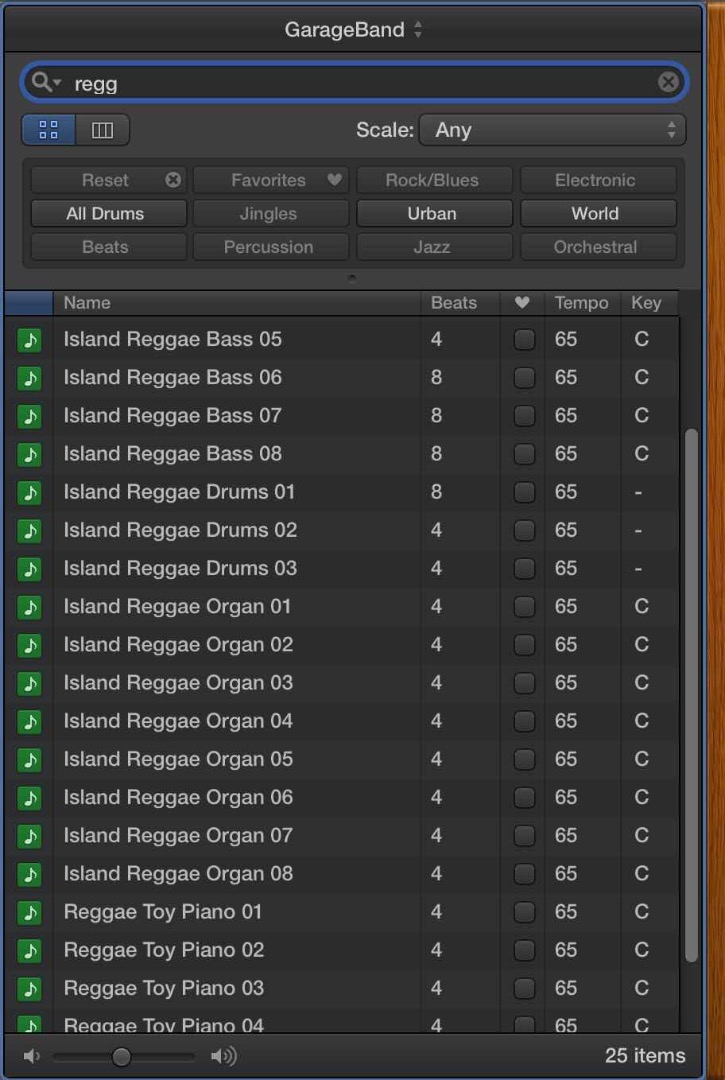This screenshot has height=1080, width=725.
Task: Open the GarageBand loop library dropdown
Action: [353, 30]
